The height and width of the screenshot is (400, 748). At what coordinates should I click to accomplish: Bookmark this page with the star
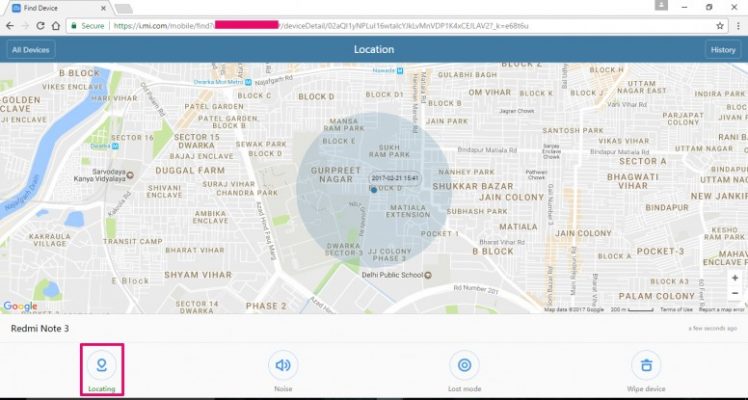[x=720, y=26]
